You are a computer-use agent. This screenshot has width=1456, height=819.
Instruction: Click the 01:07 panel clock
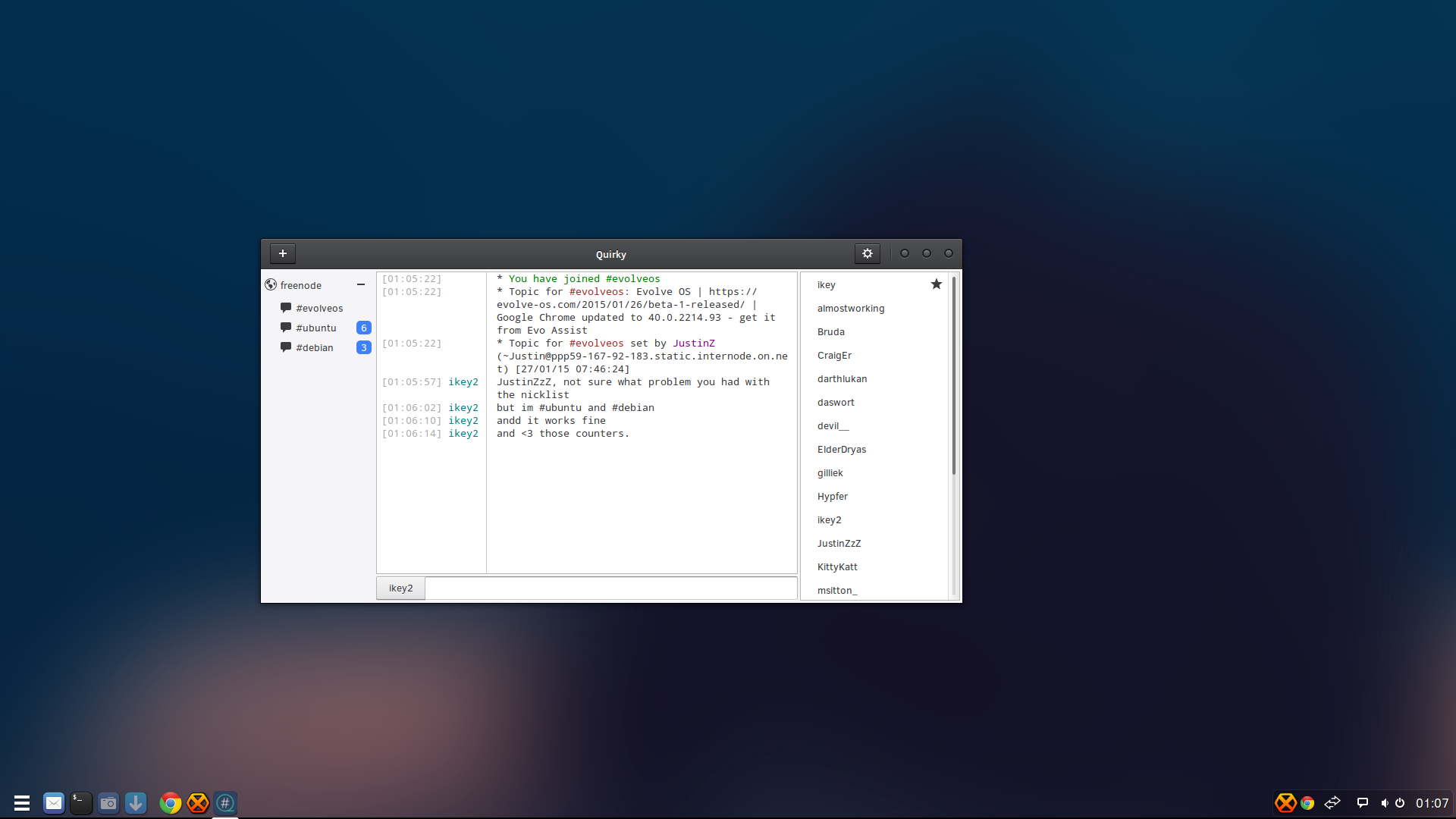1432,803
